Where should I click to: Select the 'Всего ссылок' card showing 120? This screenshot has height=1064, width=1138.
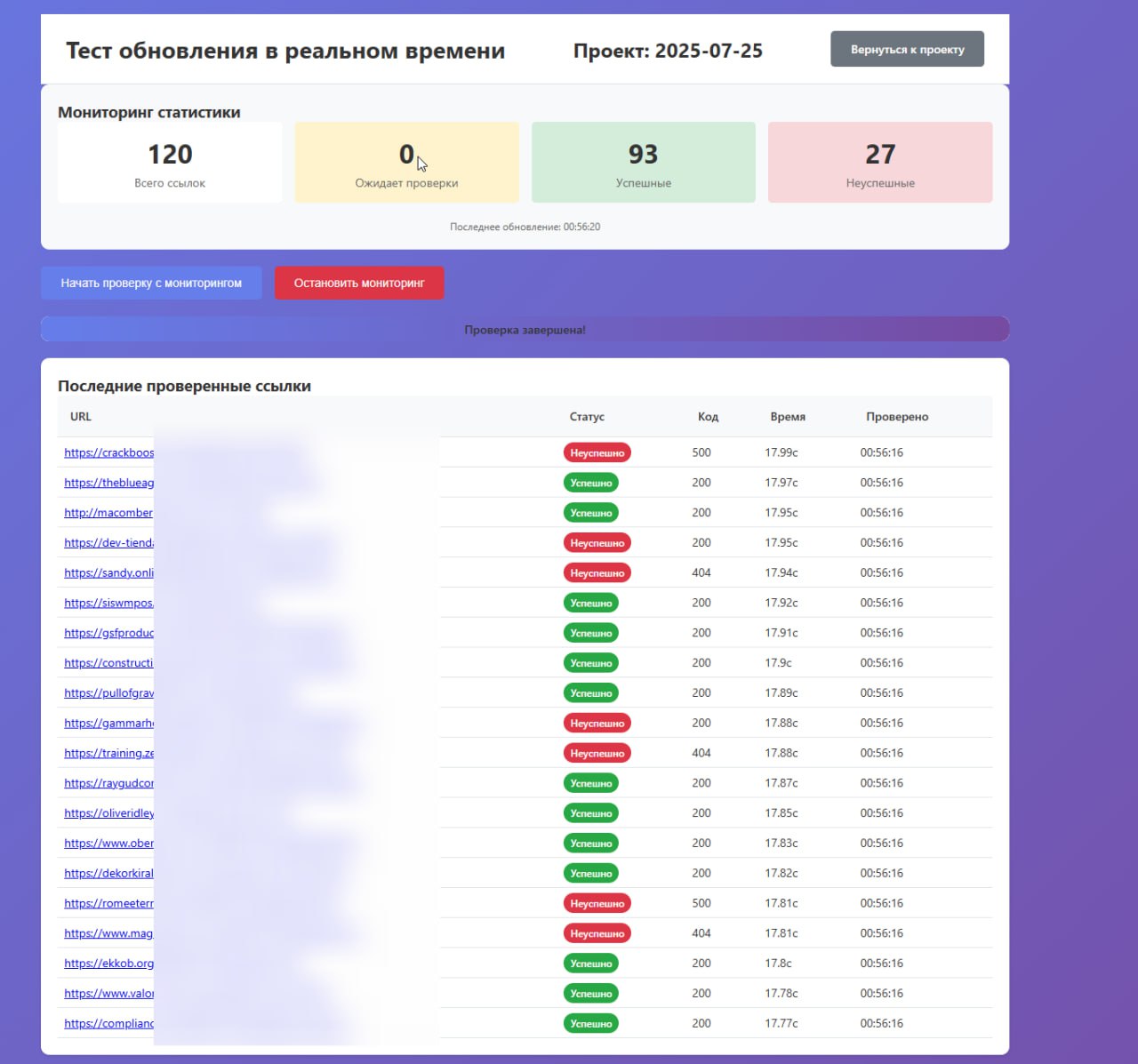(x=170, y=163)
